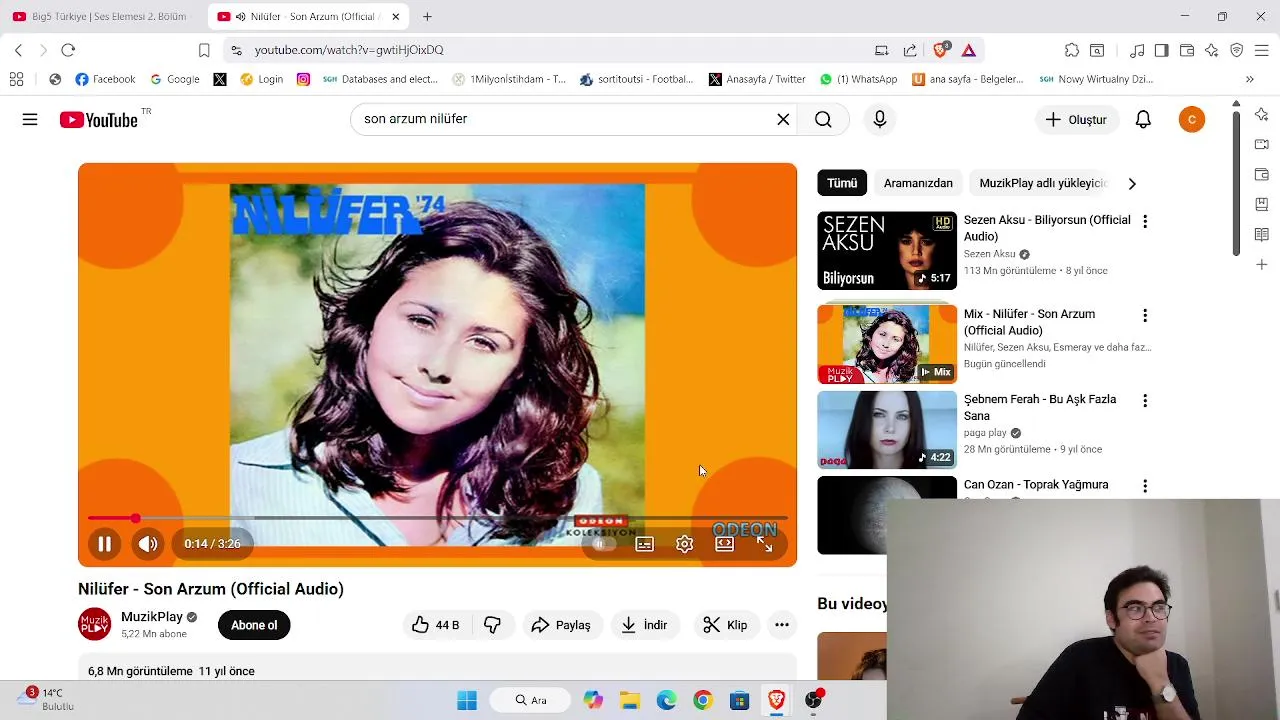1280x720 pixels.
Task: Open the Şebnem Ferah video thumbnail
Action: (x=887, y=430)
